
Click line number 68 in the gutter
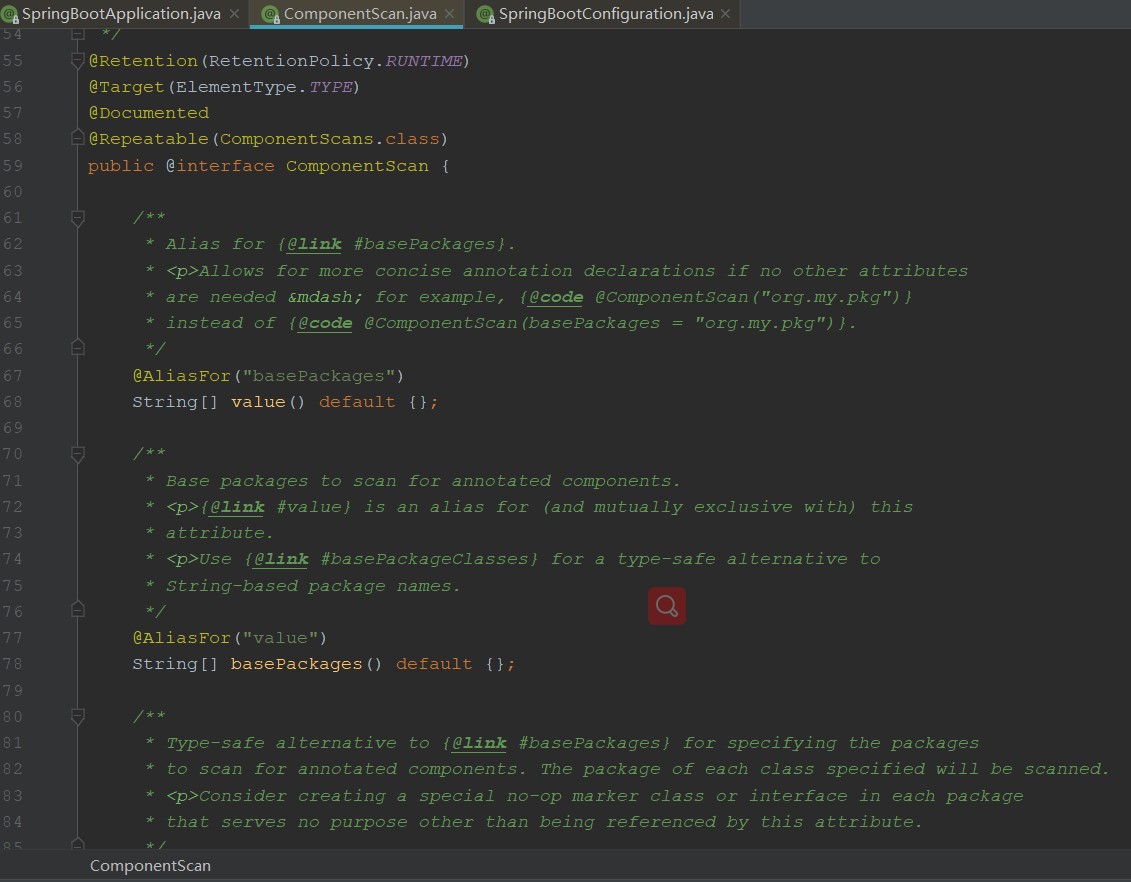click(x=12, y=402)
